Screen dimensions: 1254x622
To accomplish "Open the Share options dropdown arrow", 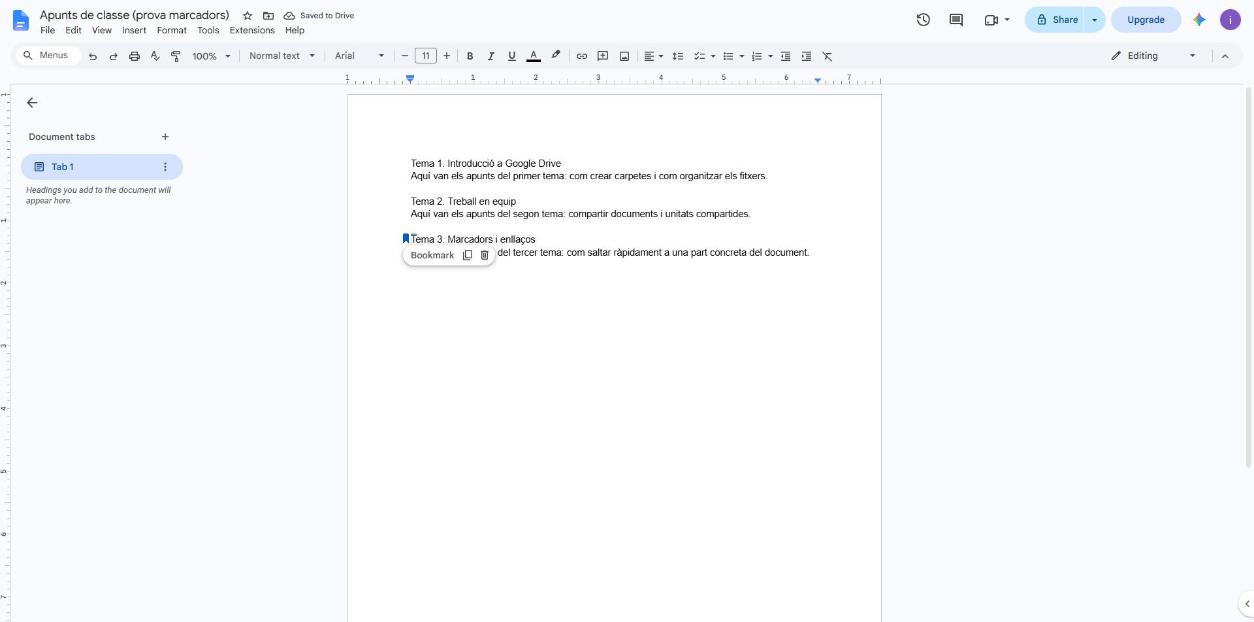I will 1095,20.
